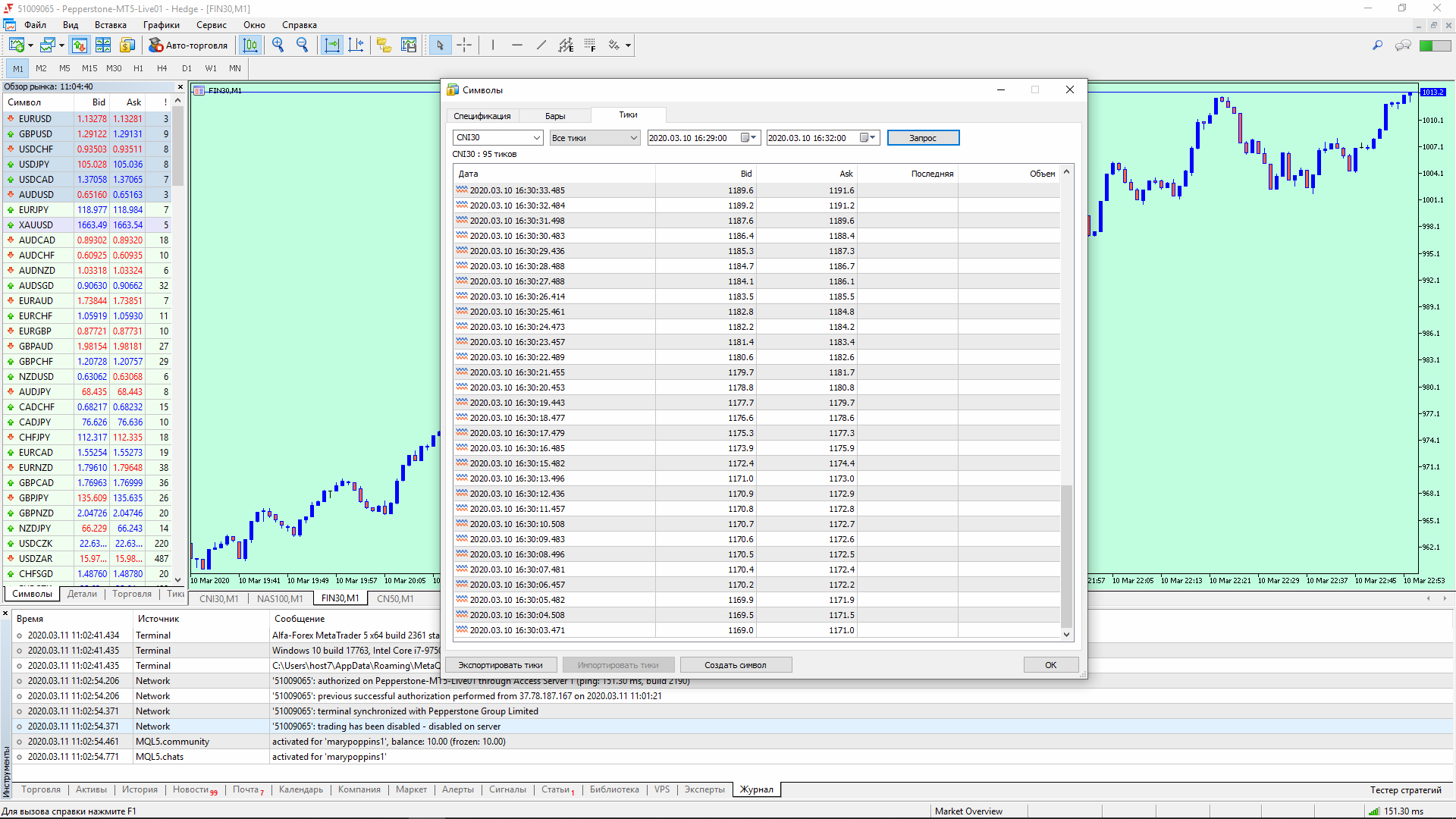Viewport: 1456px width, 819px height.
Task: Select the M1 timeframe
Action: tap(18, 68)
